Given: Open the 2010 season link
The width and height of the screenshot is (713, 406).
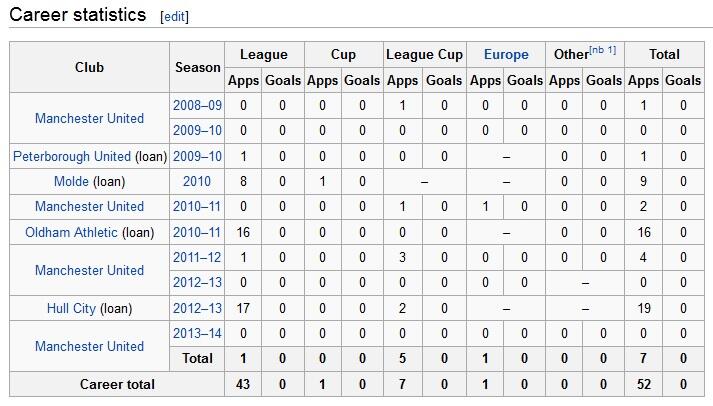Looking at the screenshot, I should (197, 181).
